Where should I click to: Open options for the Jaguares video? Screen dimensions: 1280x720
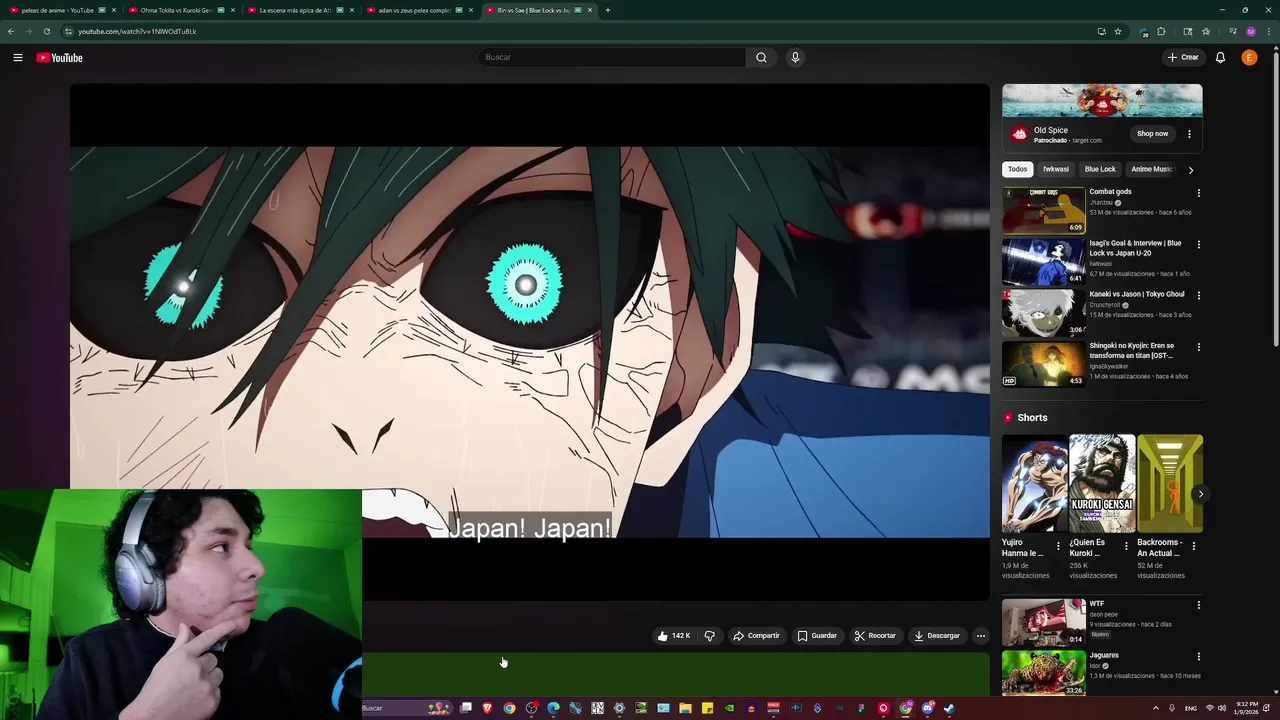pyautogui.click(x=1198, y=657)
